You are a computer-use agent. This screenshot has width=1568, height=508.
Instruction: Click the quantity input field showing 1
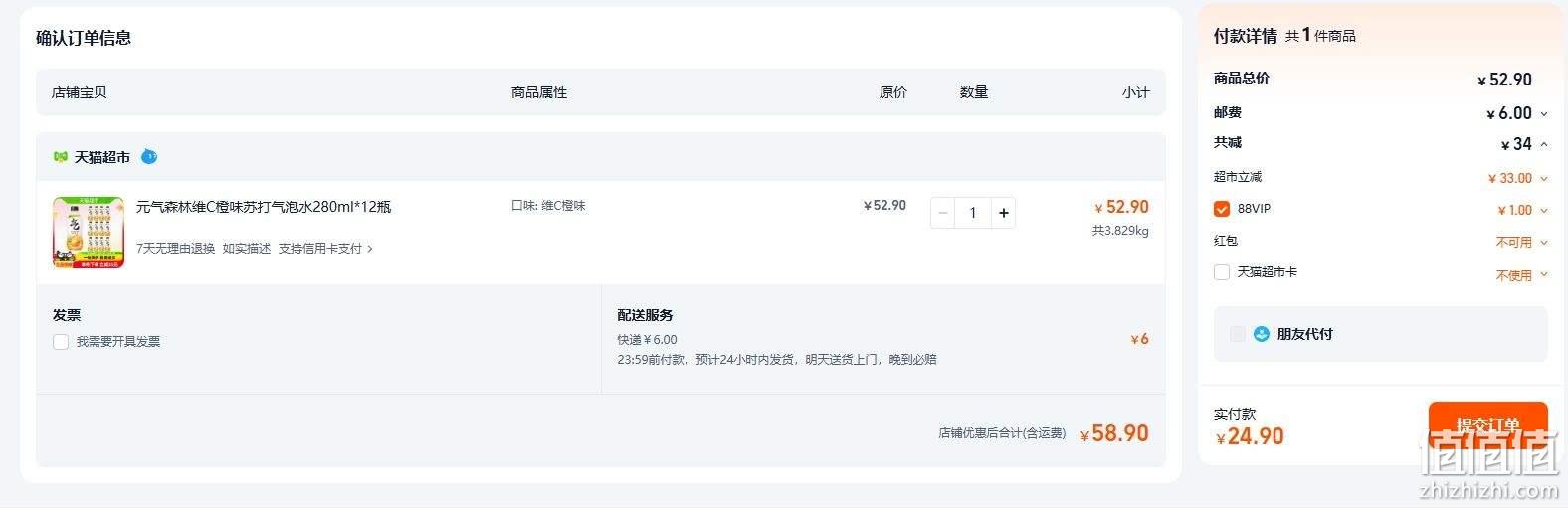(973, 213)
